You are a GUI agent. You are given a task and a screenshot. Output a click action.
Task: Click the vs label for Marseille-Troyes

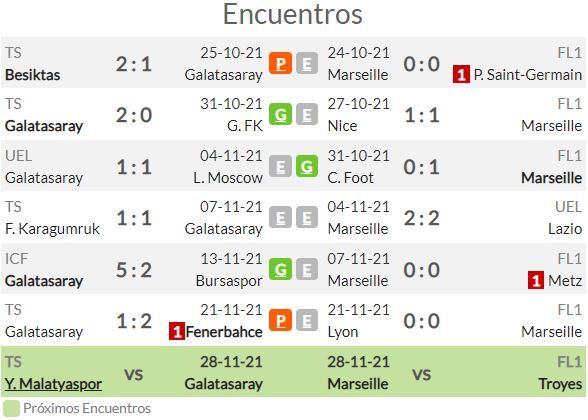pos(422,374)
